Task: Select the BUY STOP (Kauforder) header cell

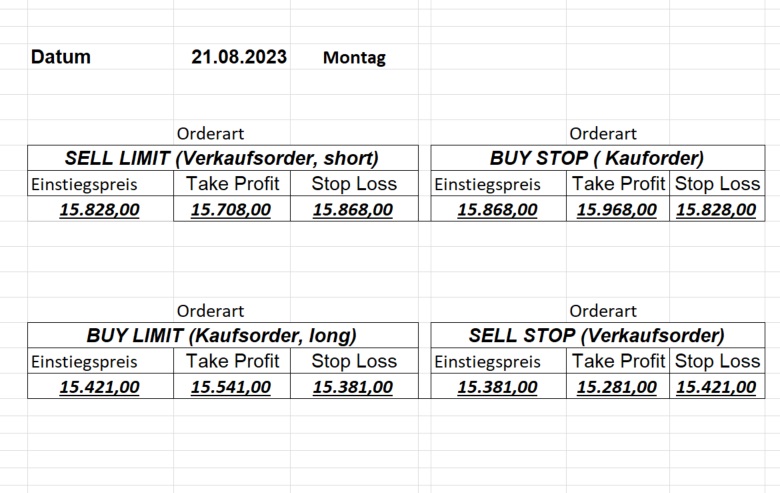Action: coord(597,158)
